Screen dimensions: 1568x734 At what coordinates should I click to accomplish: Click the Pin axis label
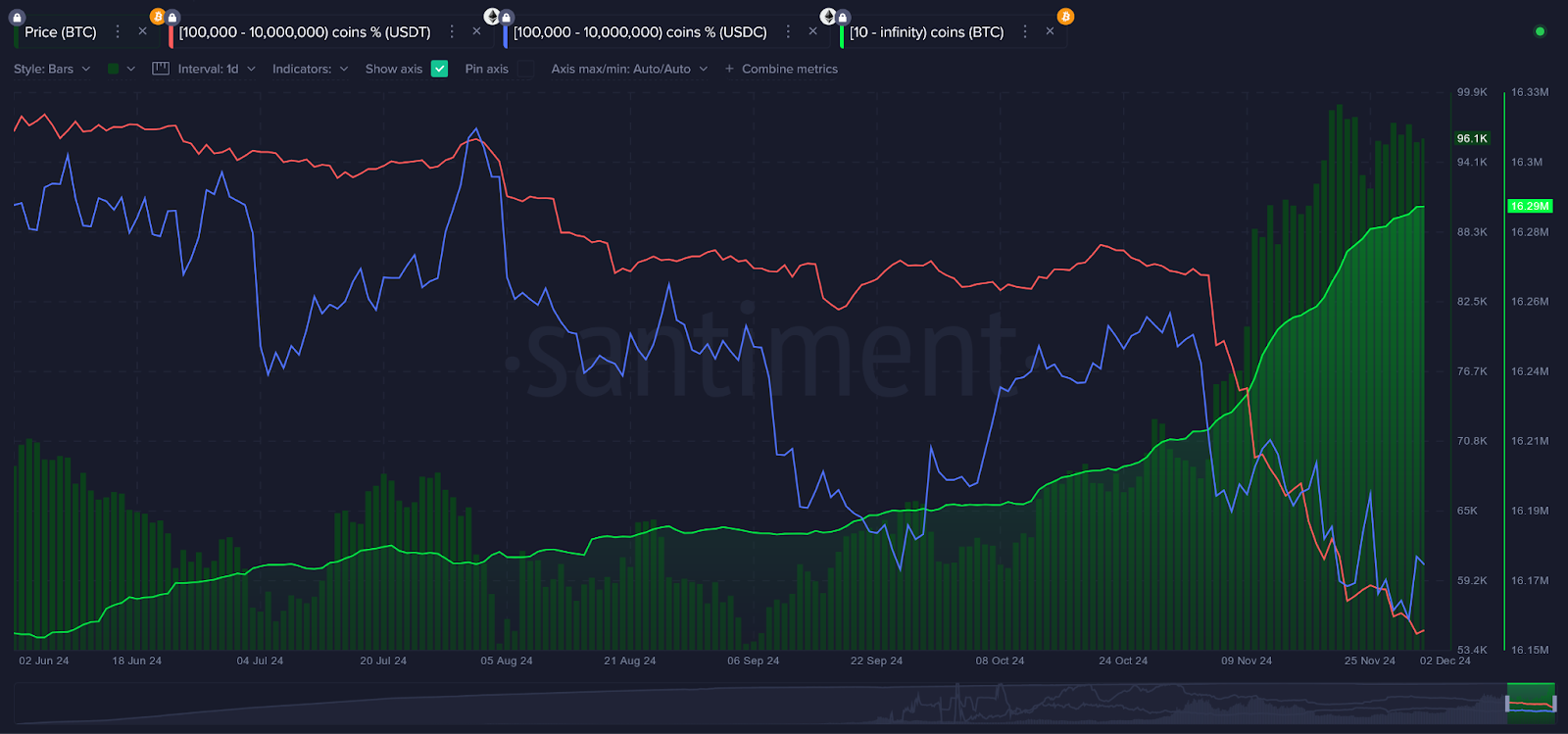487,69
